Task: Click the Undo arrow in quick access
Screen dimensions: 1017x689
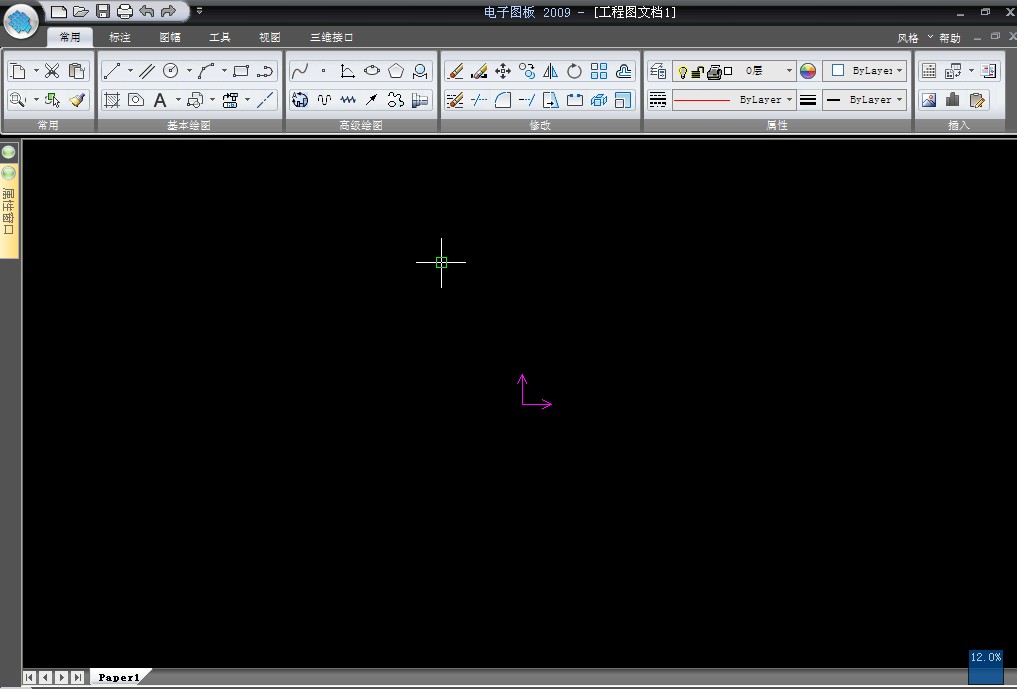Action: pyautogui.click(x=147, y=11)
